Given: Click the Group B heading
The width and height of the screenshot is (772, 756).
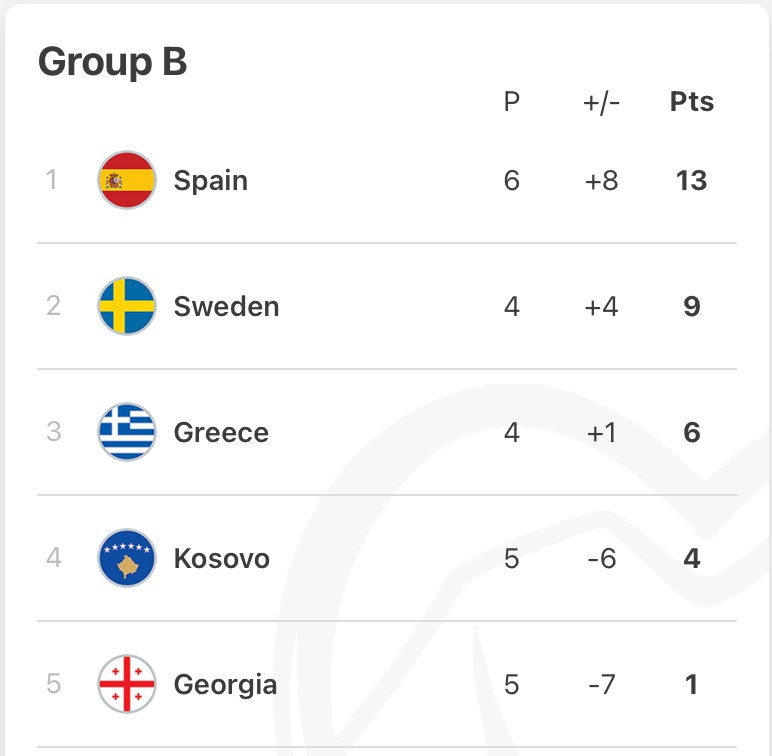Looking at the screenshot, I should coord(113,62).
